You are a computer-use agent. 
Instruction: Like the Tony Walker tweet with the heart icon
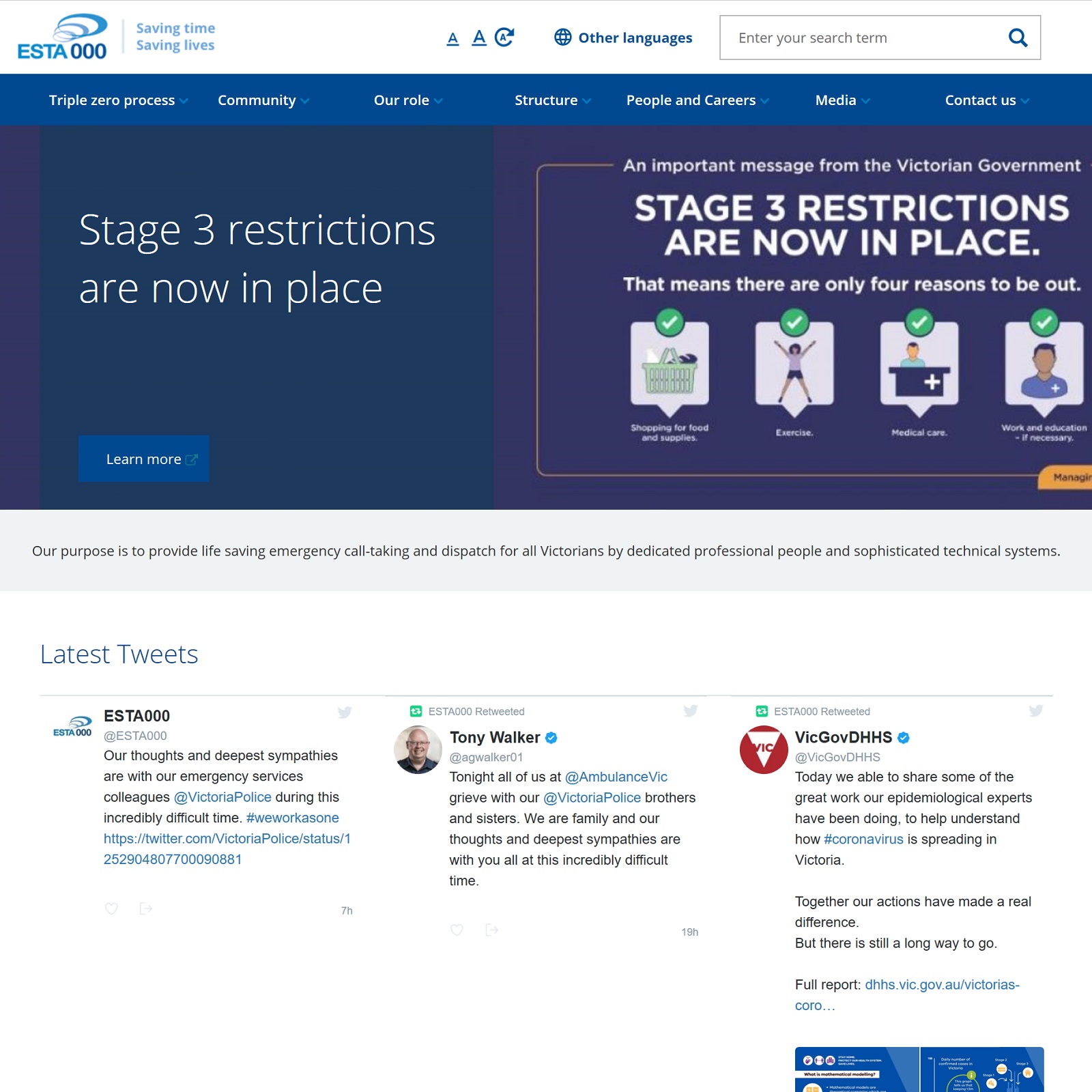pos(457,930)
